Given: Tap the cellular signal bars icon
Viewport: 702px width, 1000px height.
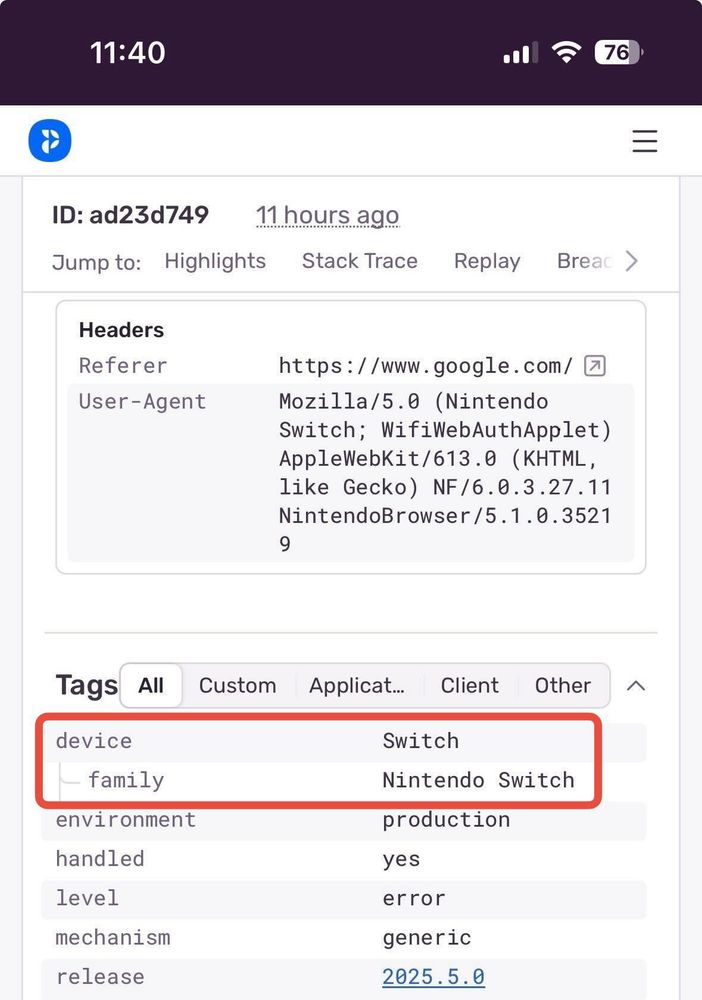Looking at the screenshot, I should [520, 52].
